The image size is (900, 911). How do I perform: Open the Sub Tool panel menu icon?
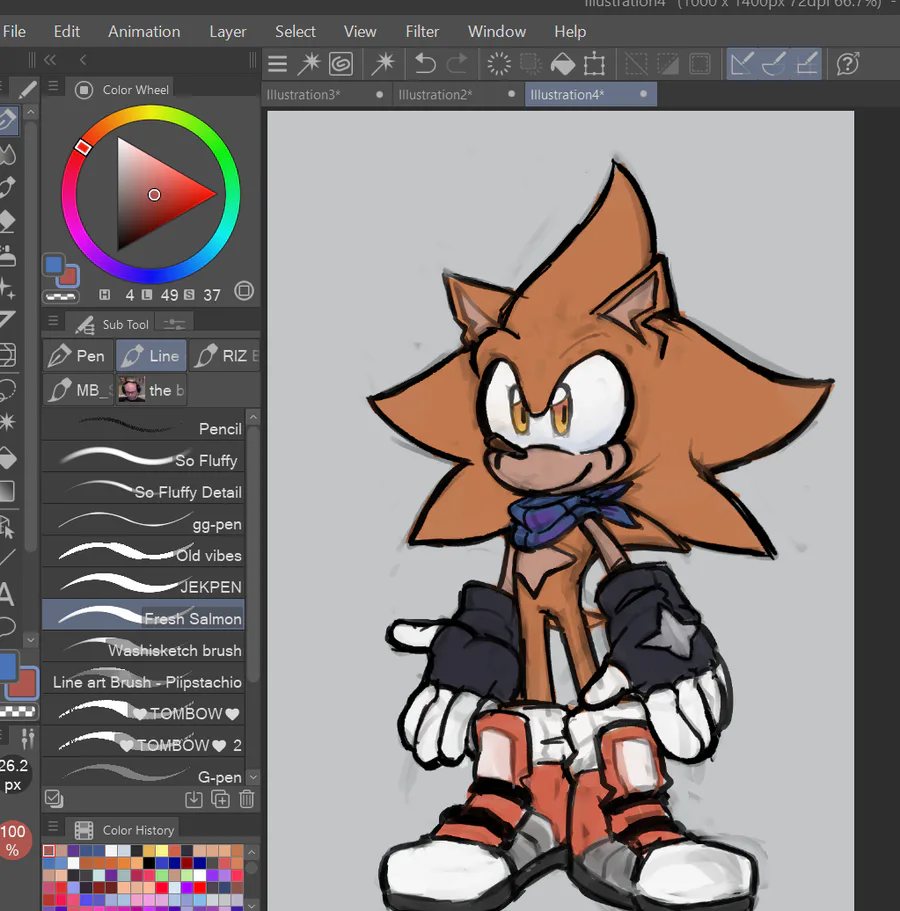53,321
